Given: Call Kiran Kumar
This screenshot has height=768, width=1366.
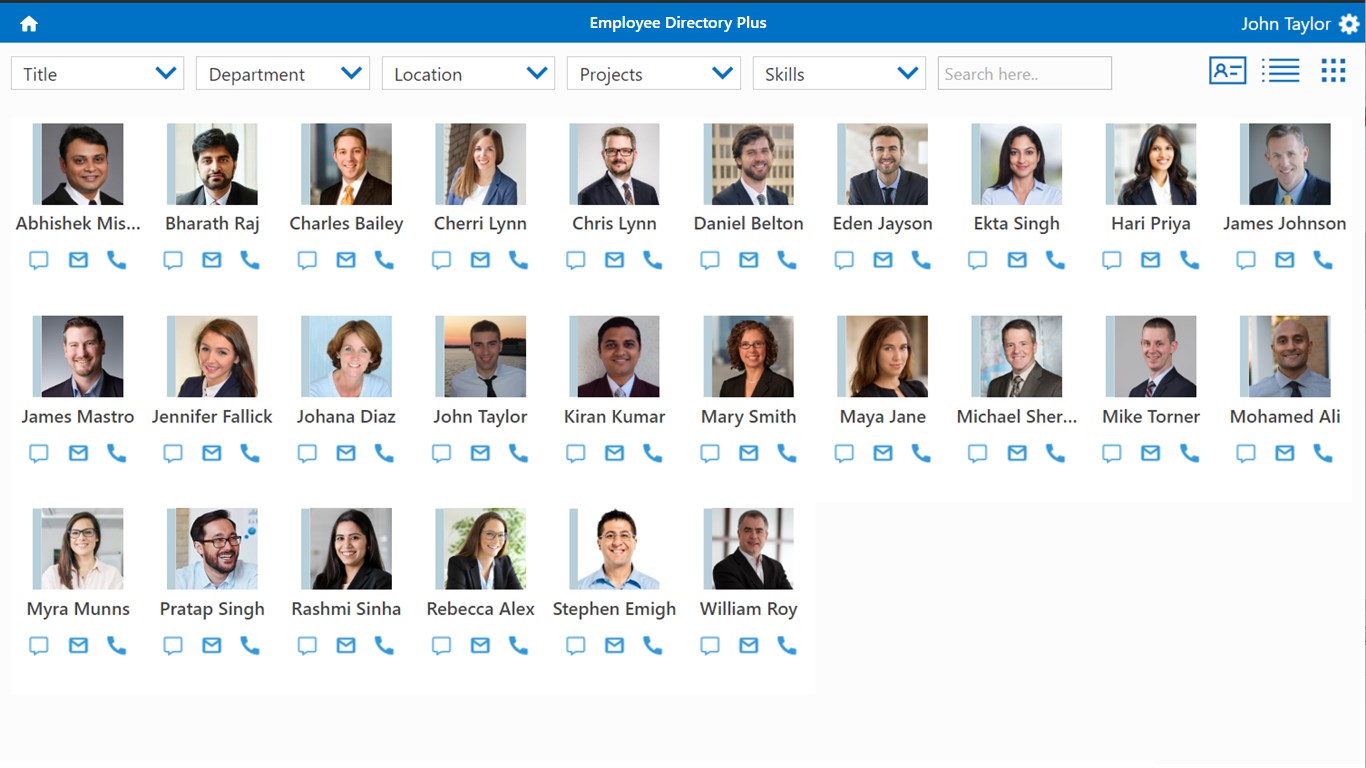Looking at the screenshot, I should click(653, 454).
